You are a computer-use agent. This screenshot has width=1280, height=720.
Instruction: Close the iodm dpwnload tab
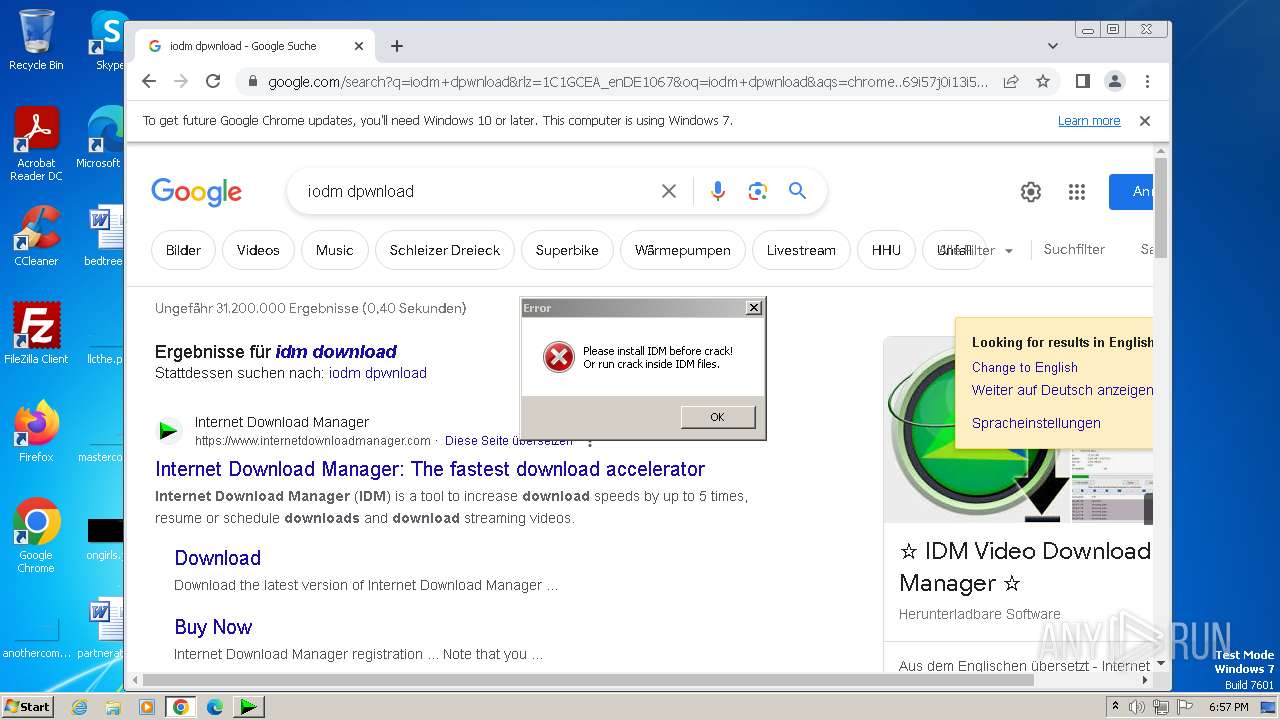[x=359, y=46]
